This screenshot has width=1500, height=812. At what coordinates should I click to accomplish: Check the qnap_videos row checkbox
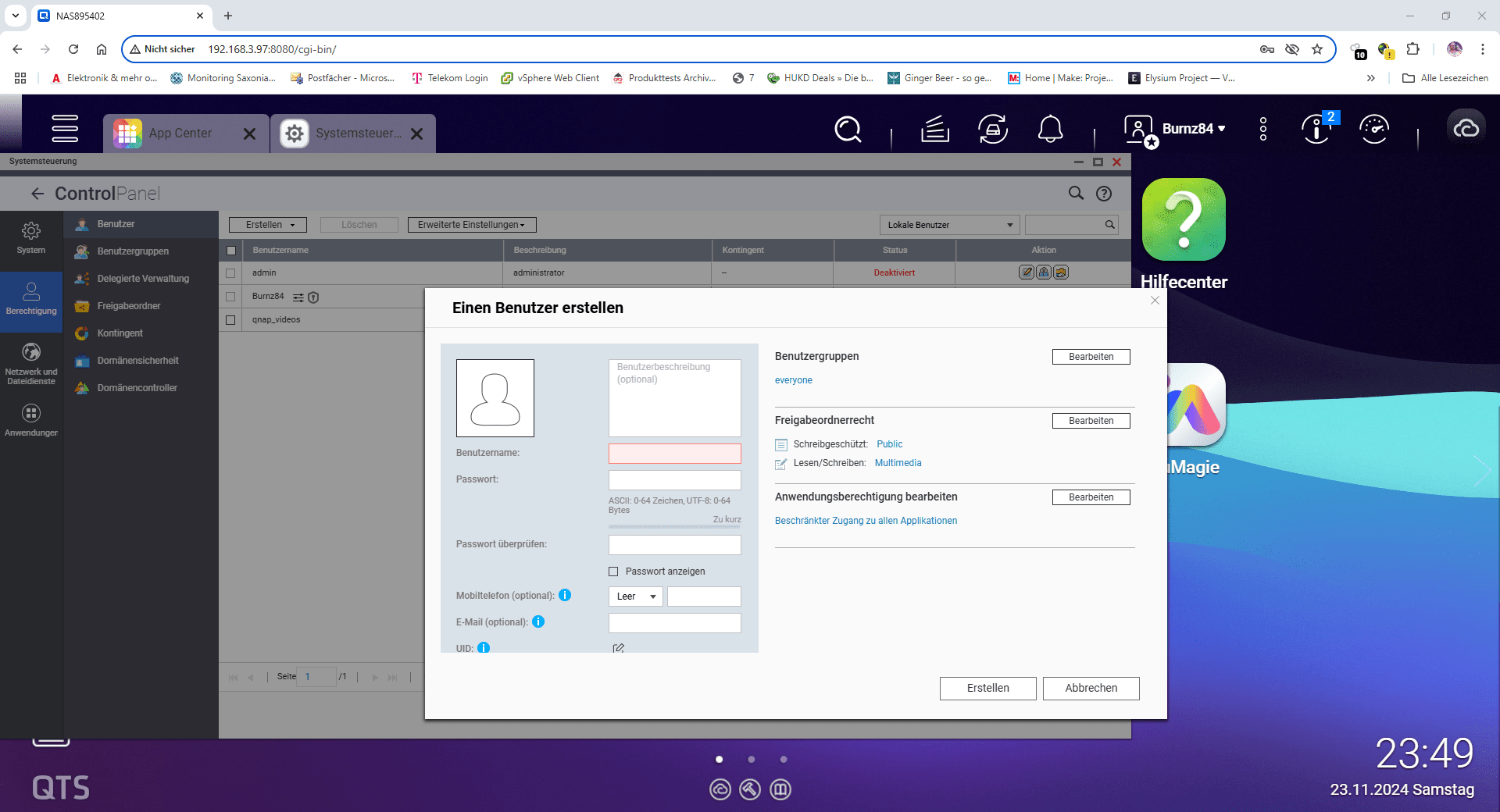(230, 320)
